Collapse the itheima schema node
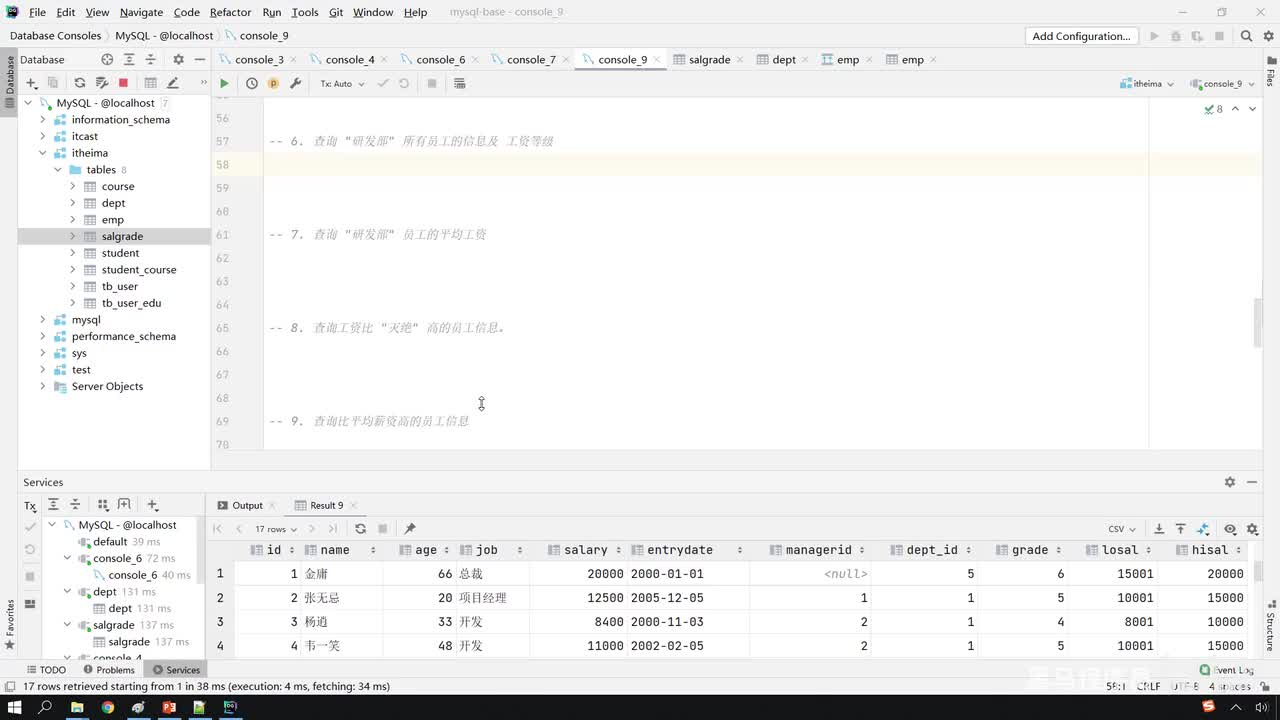Screen dimensions: 1280x720 click(43, 153)
